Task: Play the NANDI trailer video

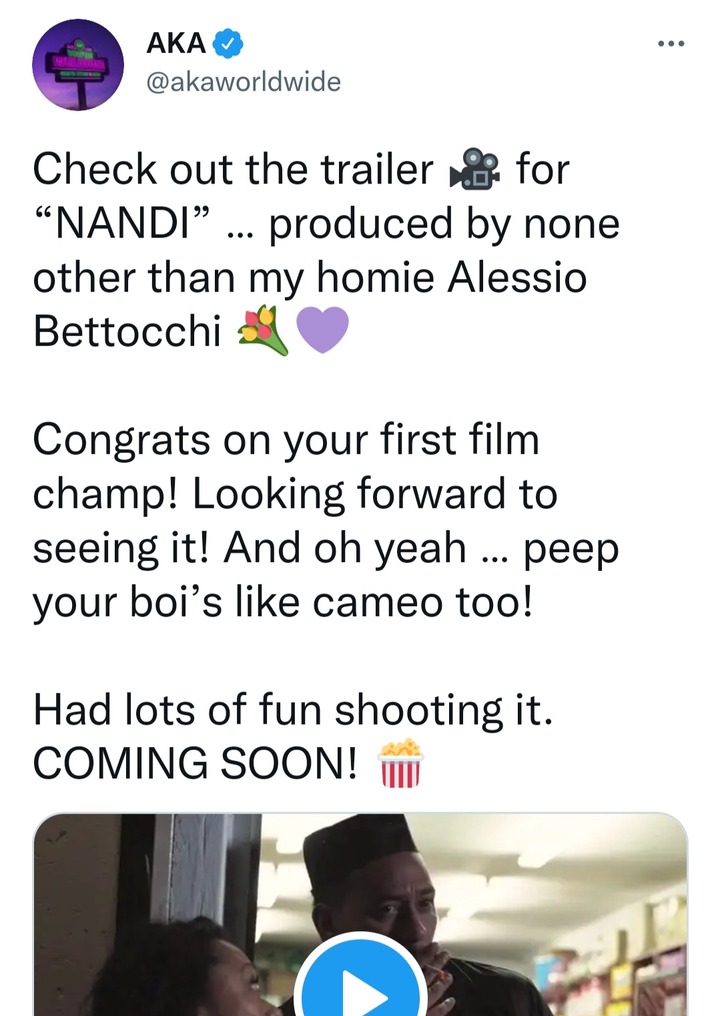Action: [360, 982]
